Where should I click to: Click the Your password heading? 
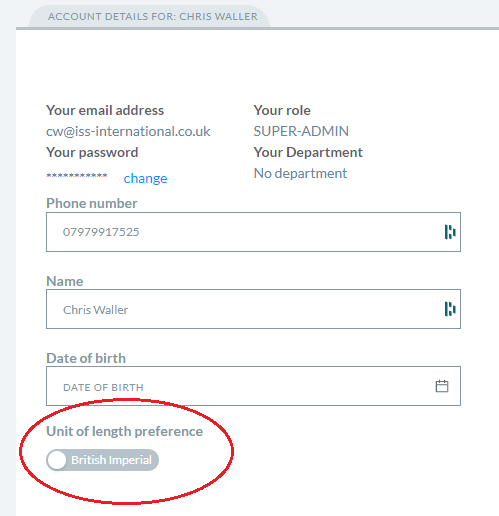coord(92,152)
